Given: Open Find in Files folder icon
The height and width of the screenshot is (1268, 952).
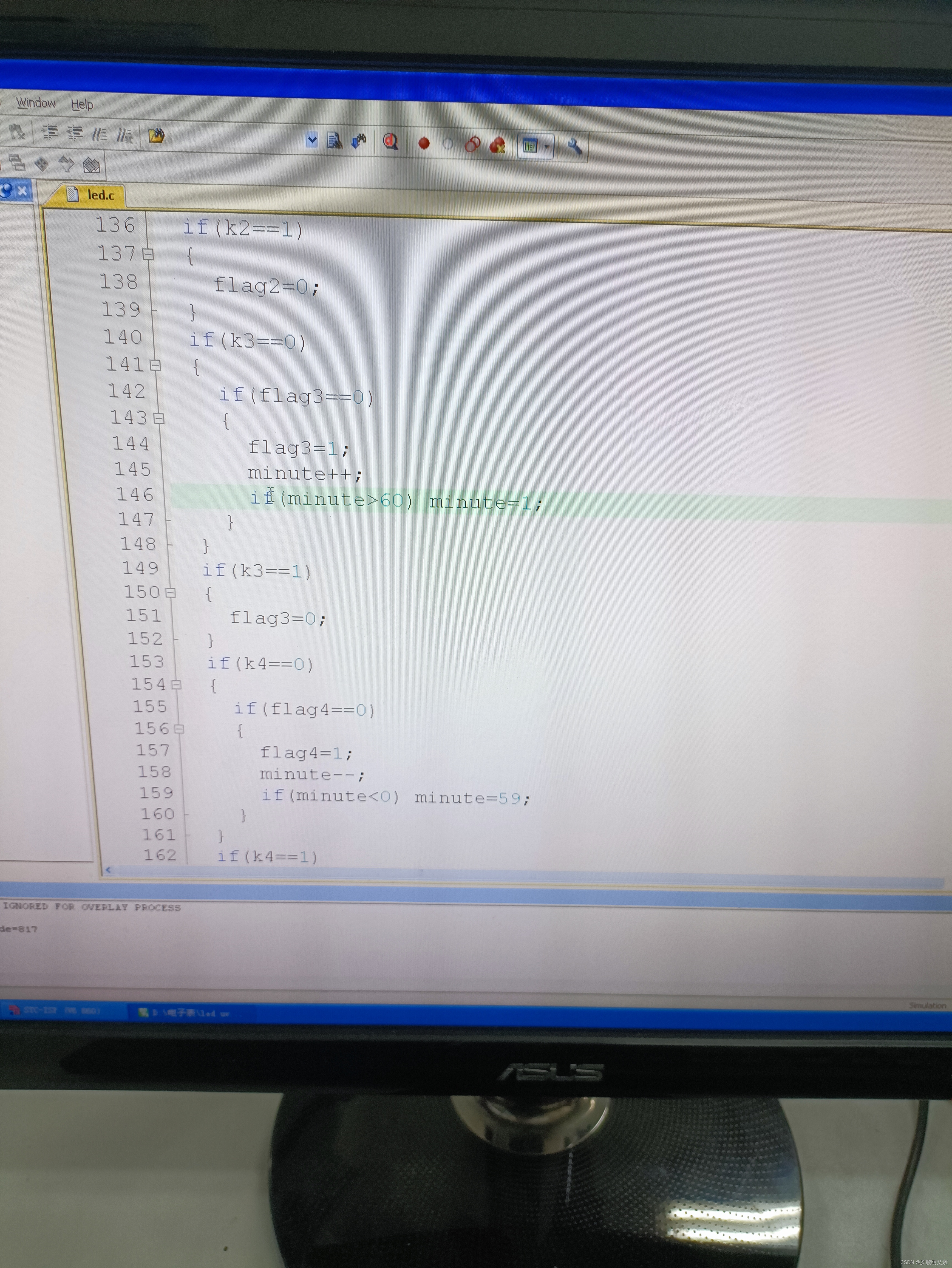Looking at the screenshot, I should tap(157, 136).
